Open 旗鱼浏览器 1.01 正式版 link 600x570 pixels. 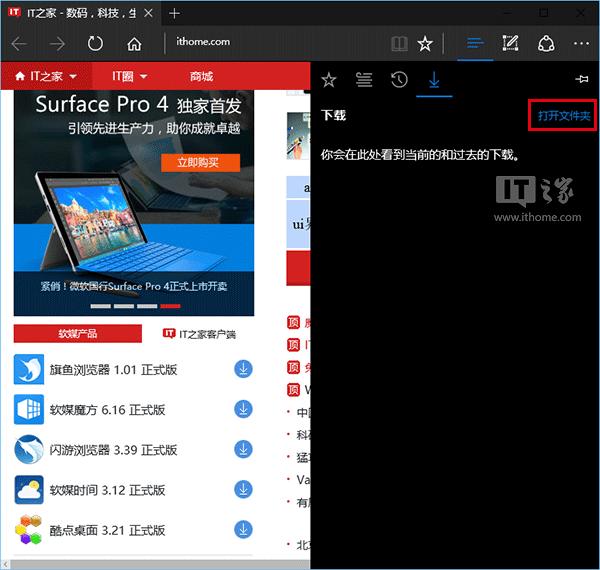(x=113, y=370)
